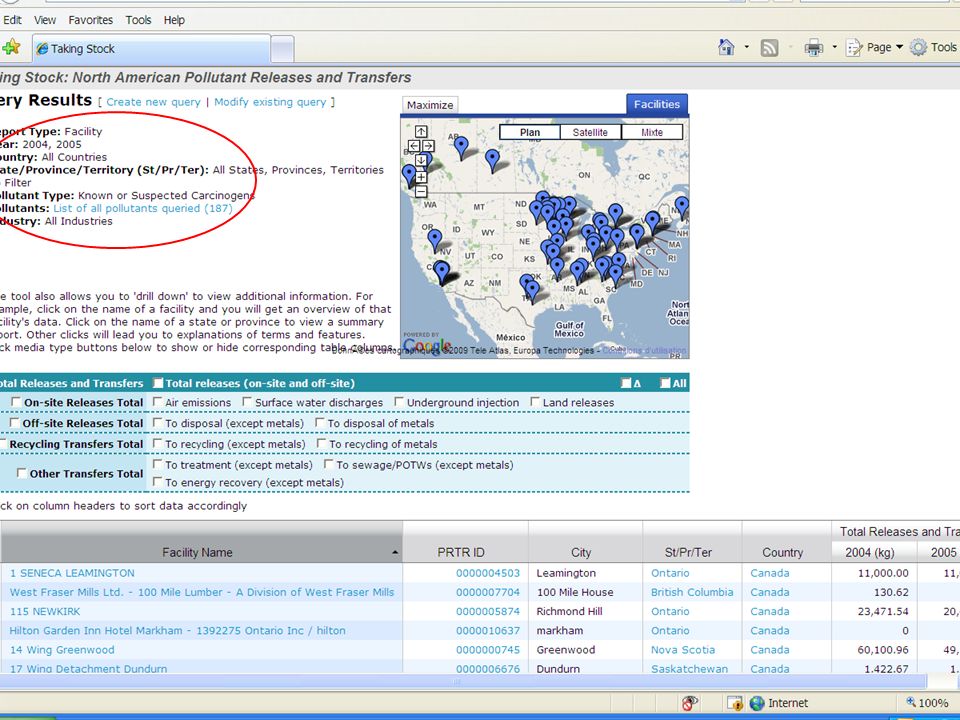This screenshot has height=720, width=960.
Task: Check To recycling (except metals)
Action: (x=157, y=443)
